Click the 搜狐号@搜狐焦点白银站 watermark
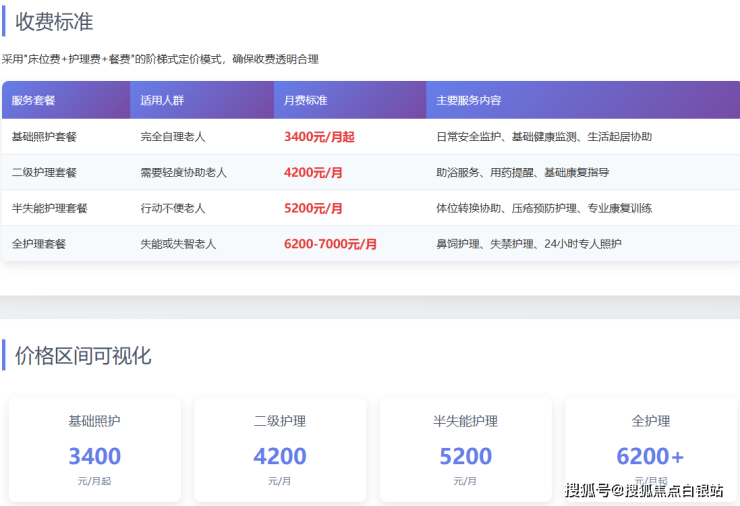Screen dimensions: 740x506 (644, 490)
